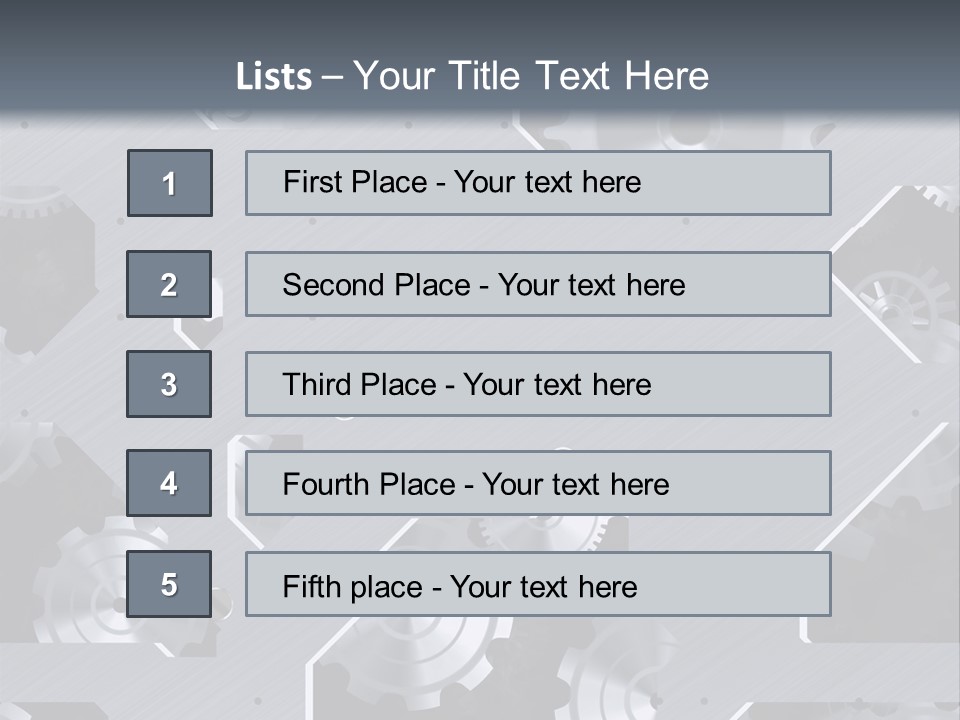Click the Second Place text box
The width and height of the screenshot is (960, 720).
coord(538,284)
